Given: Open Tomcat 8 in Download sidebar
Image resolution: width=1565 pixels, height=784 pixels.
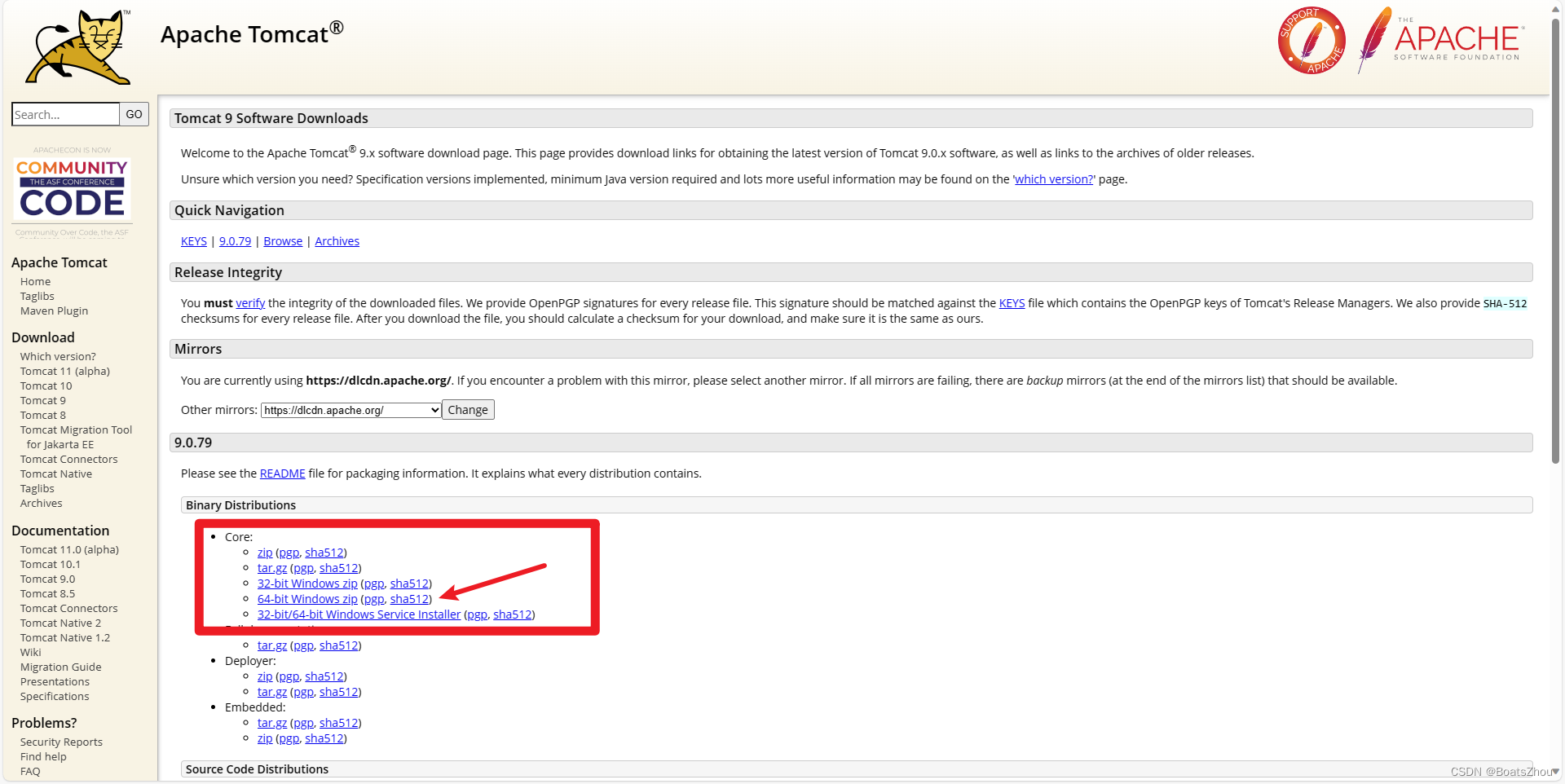Looking at the screenshot, I should [43, 416].
